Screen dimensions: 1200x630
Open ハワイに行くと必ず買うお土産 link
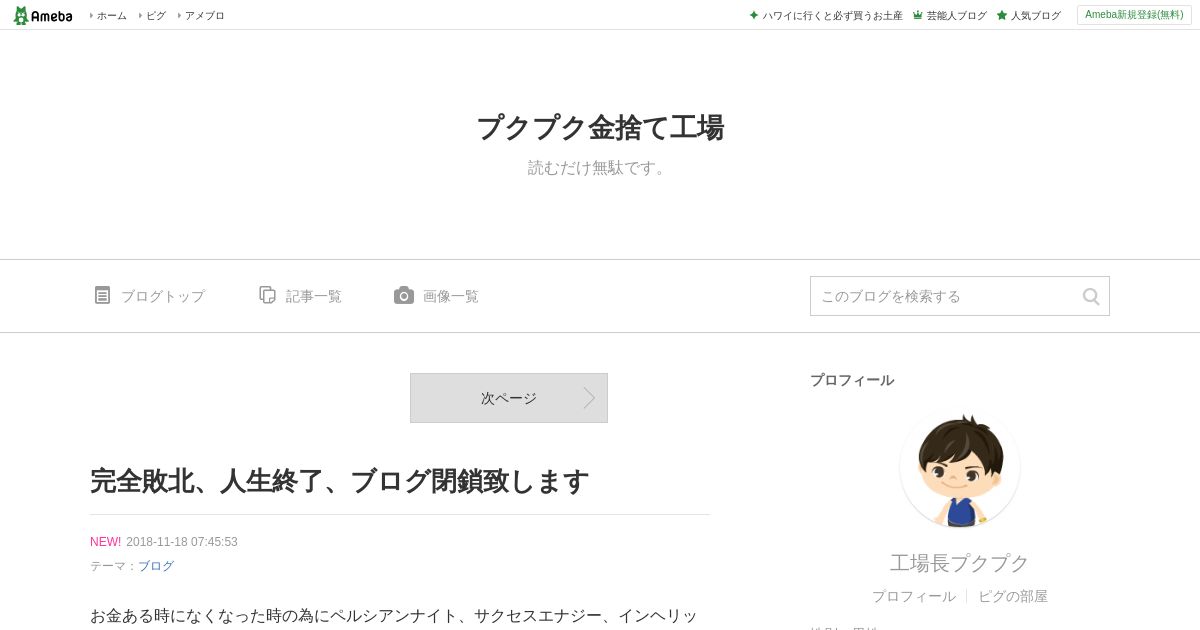click(832, 15)
